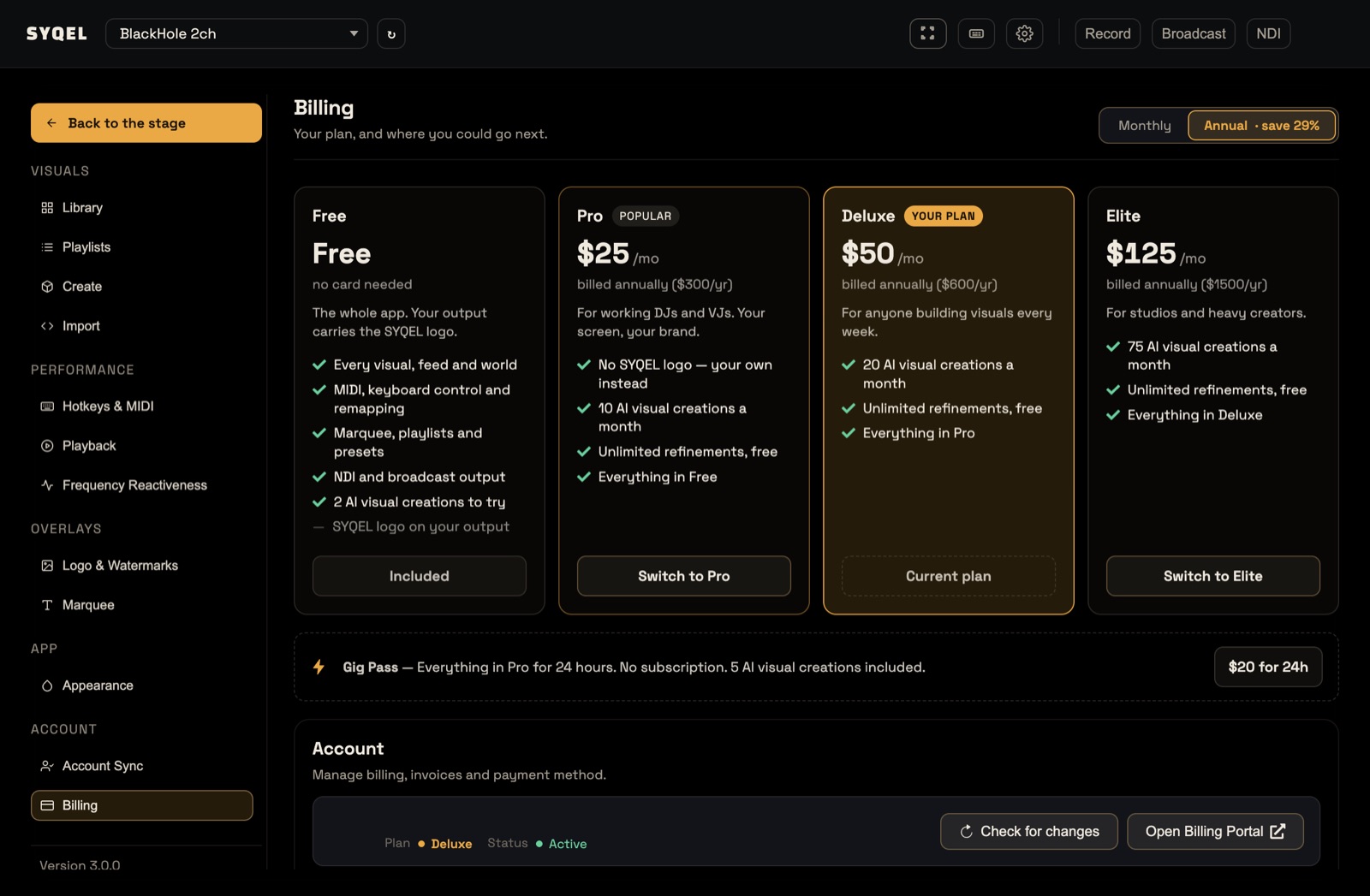
Task: Click the Record button
Action: (x=1107, y=33)
